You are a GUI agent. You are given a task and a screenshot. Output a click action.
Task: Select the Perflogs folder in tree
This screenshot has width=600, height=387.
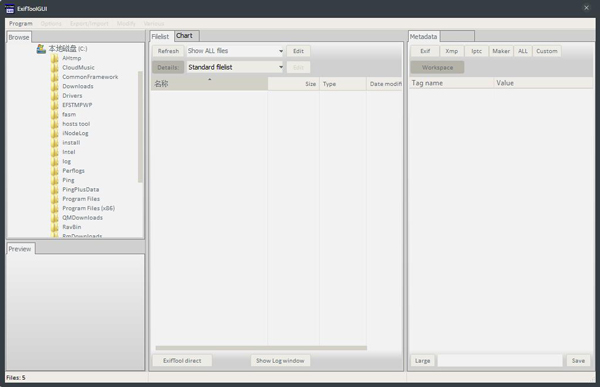[x=73, y=171]
